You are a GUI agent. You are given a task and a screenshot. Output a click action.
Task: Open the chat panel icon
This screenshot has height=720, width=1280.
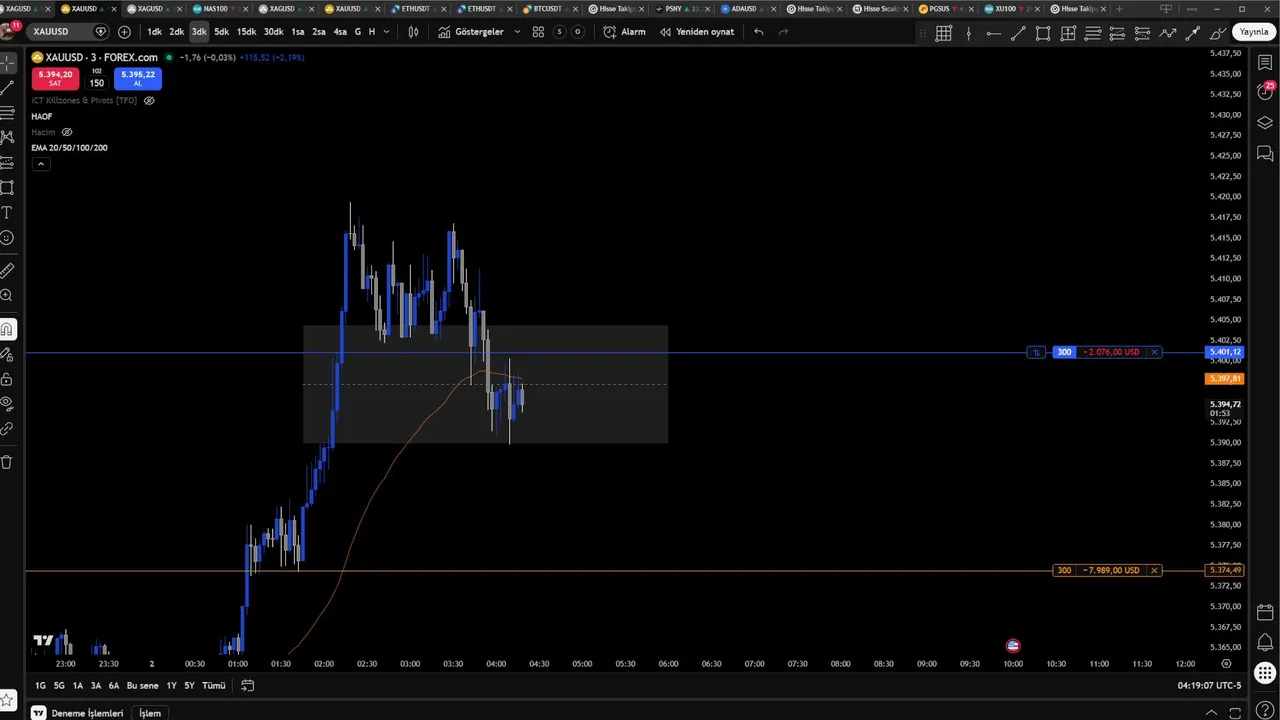click(1265, 154)
